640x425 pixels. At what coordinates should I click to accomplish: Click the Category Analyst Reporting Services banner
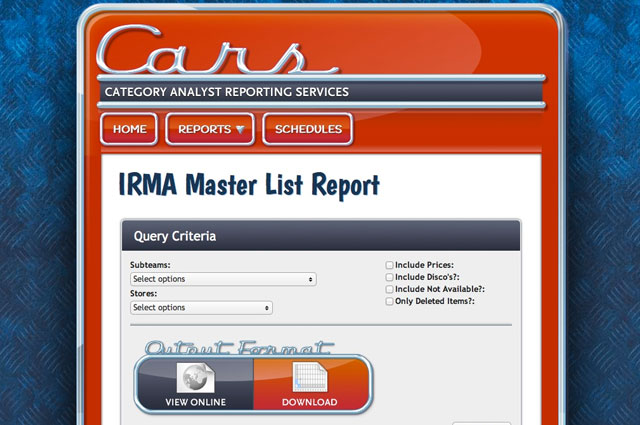point(227,93)
